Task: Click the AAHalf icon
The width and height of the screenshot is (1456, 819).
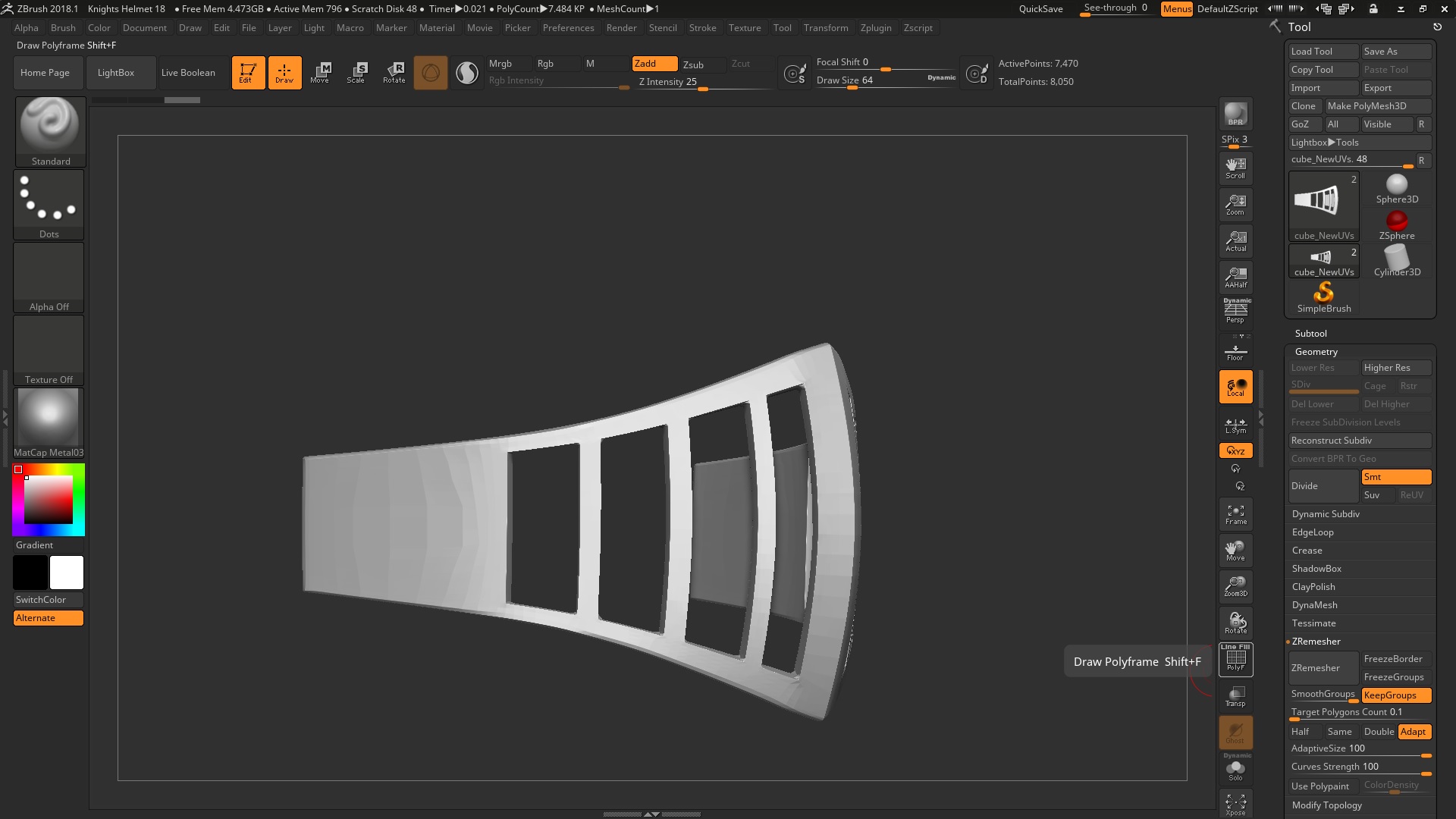Action: click(x=1235, y=278)
